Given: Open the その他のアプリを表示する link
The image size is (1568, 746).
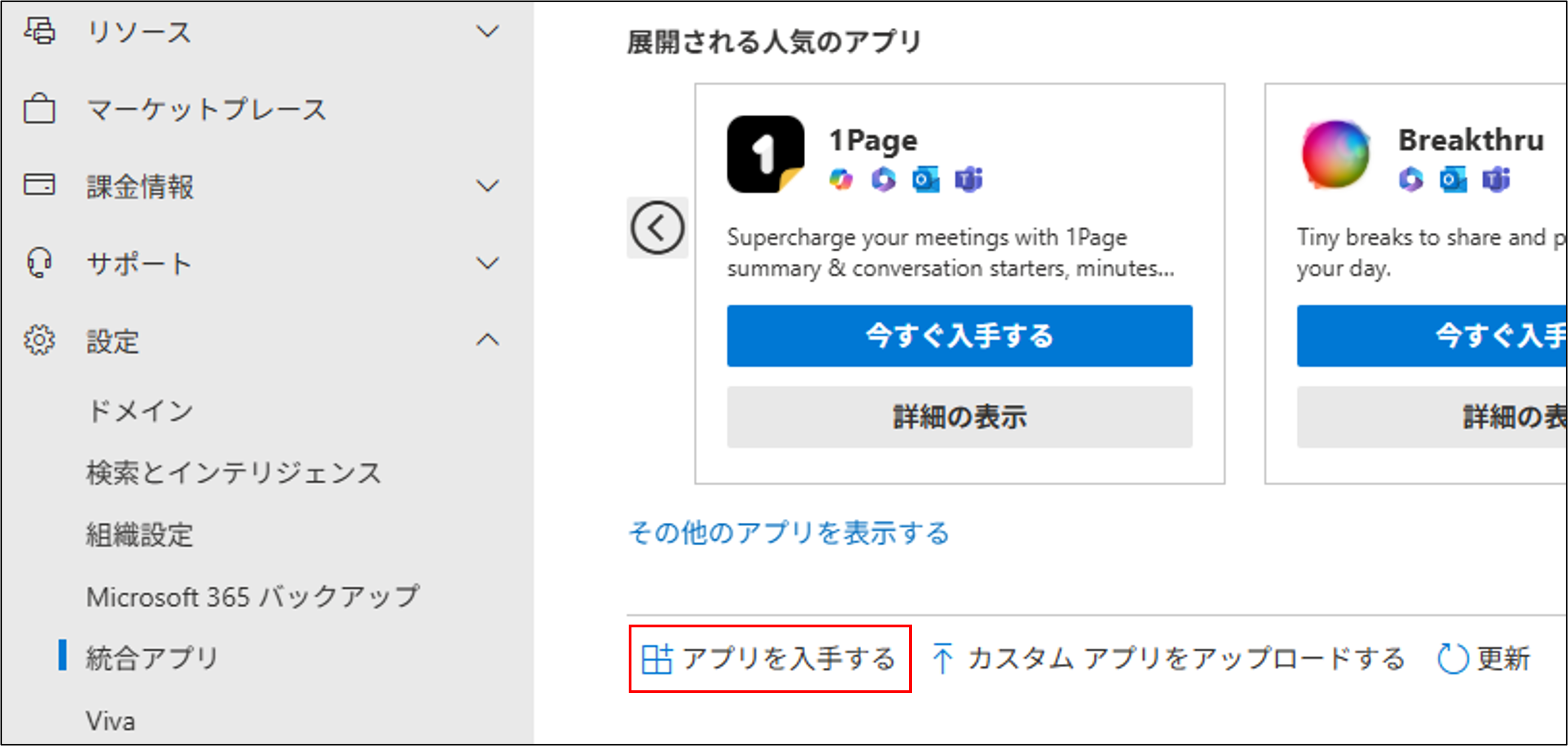Looking at the screenshot, I should 788,533.
